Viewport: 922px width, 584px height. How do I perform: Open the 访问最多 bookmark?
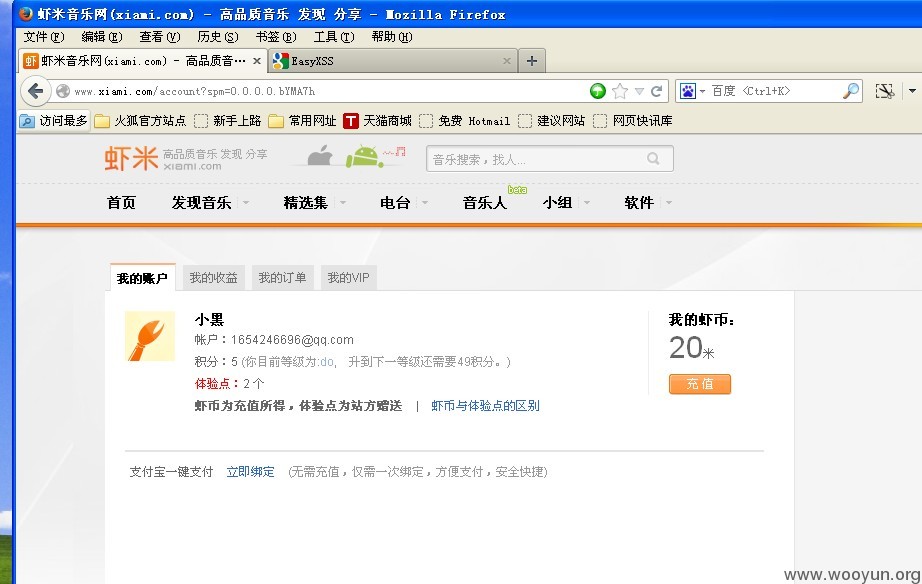click(54, 121)
